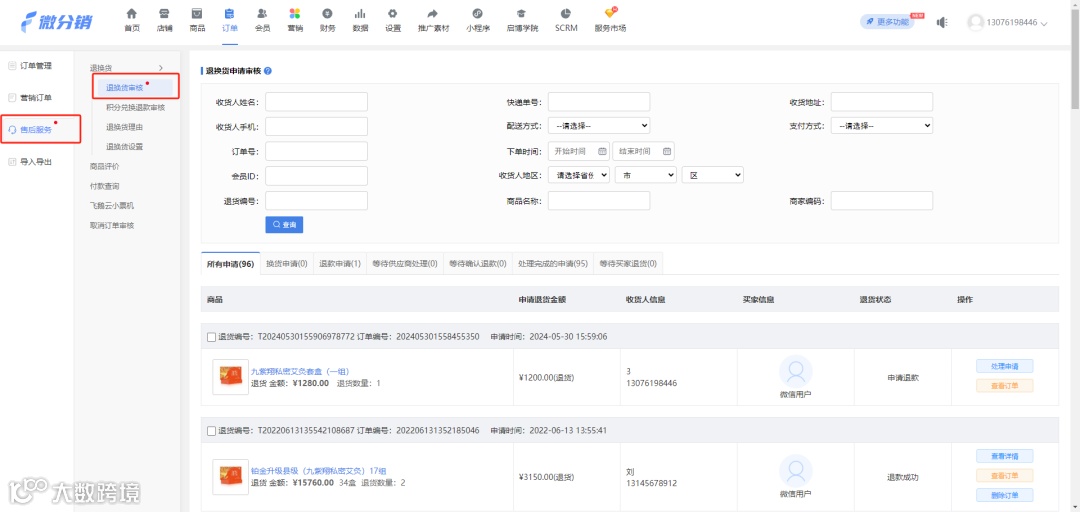Open the 区 district dropdown
The image size is (1080, 512).
(x=712, y=176)
